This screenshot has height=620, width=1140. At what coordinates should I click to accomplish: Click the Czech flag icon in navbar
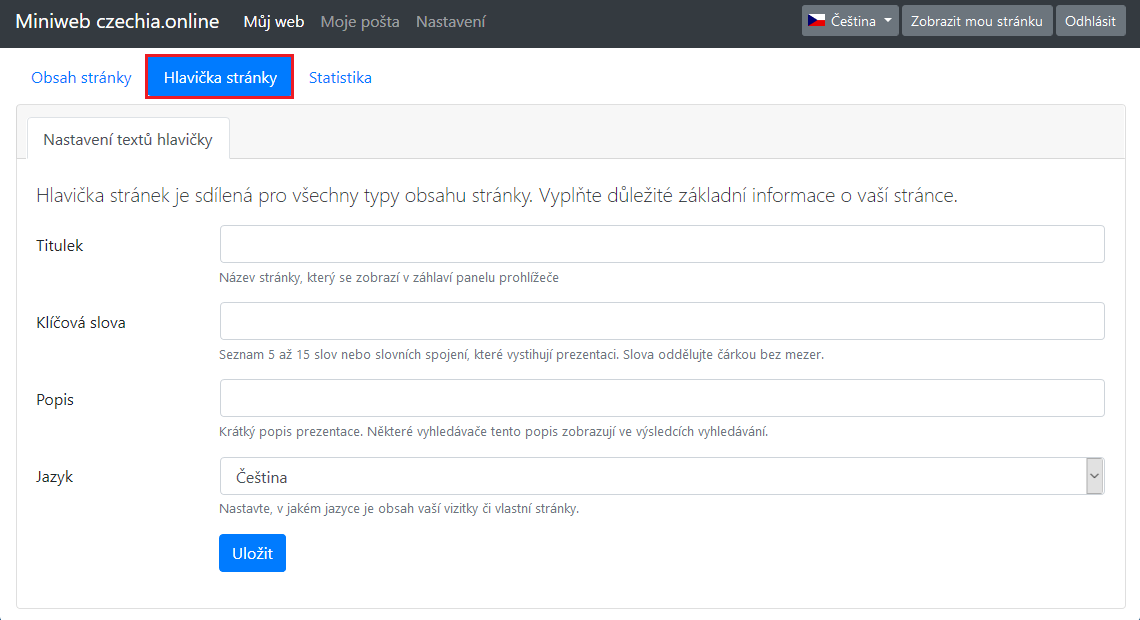[817, 21]
